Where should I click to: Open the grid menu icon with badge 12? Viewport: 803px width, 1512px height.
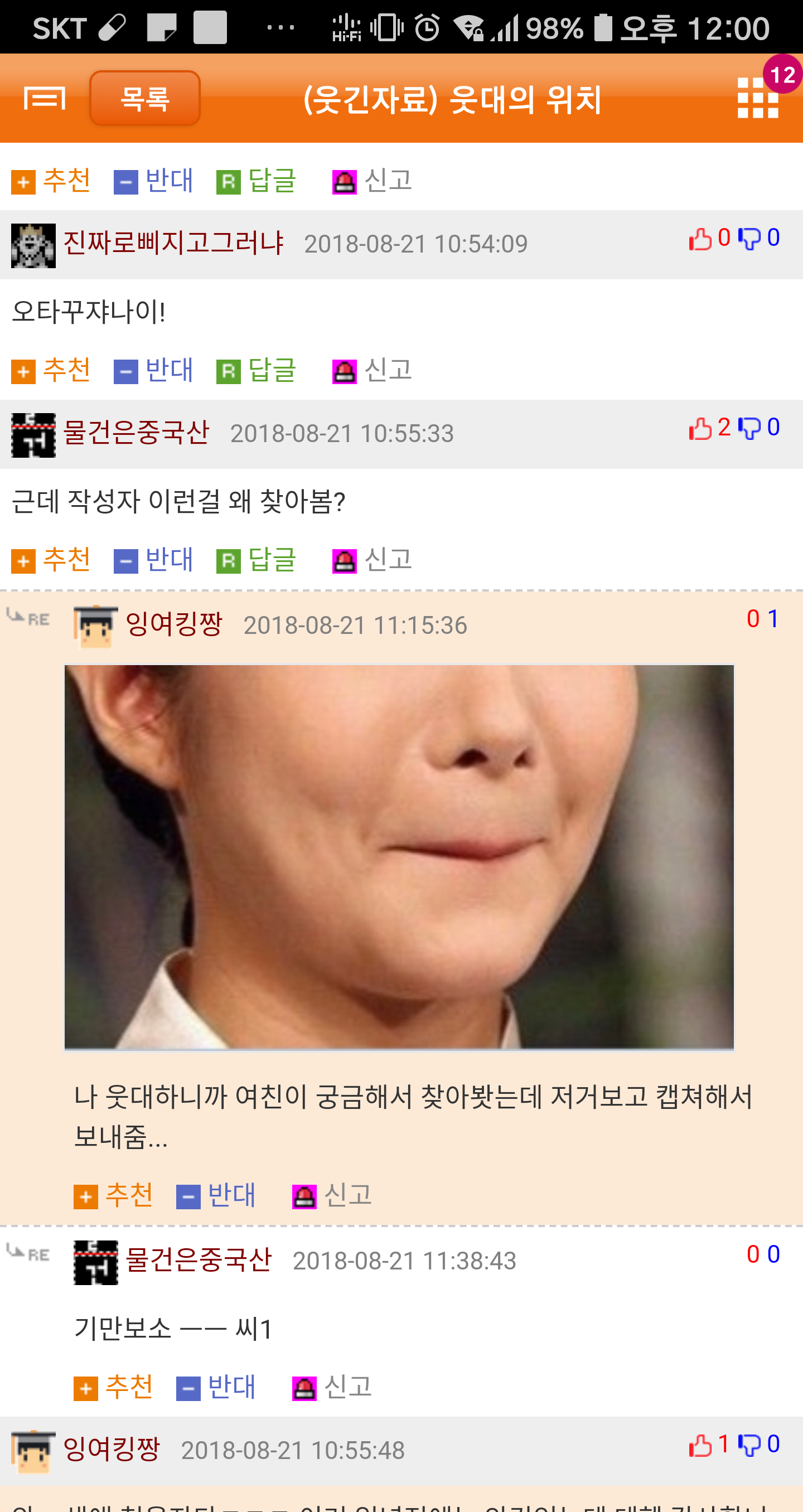pos(758,98)
